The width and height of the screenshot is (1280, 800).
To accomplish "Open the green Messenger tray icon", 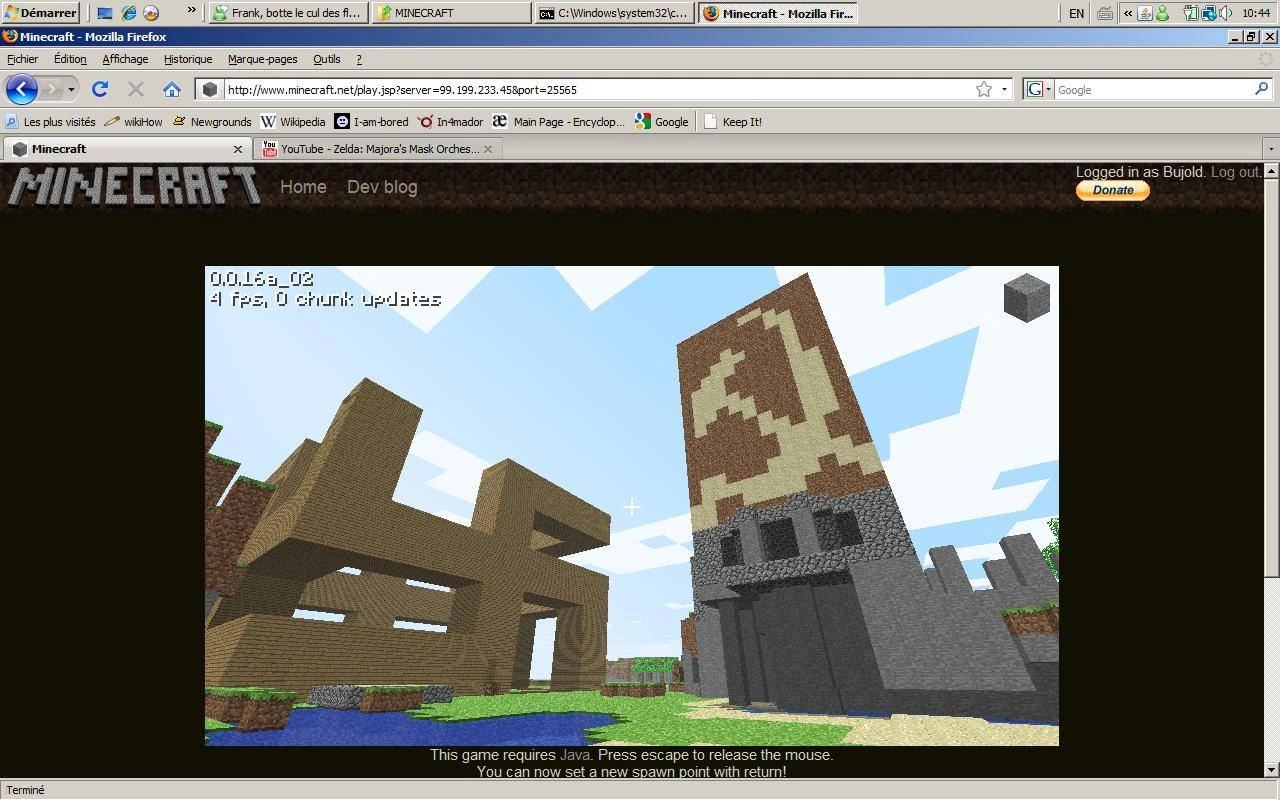I will pos(1162,13).
